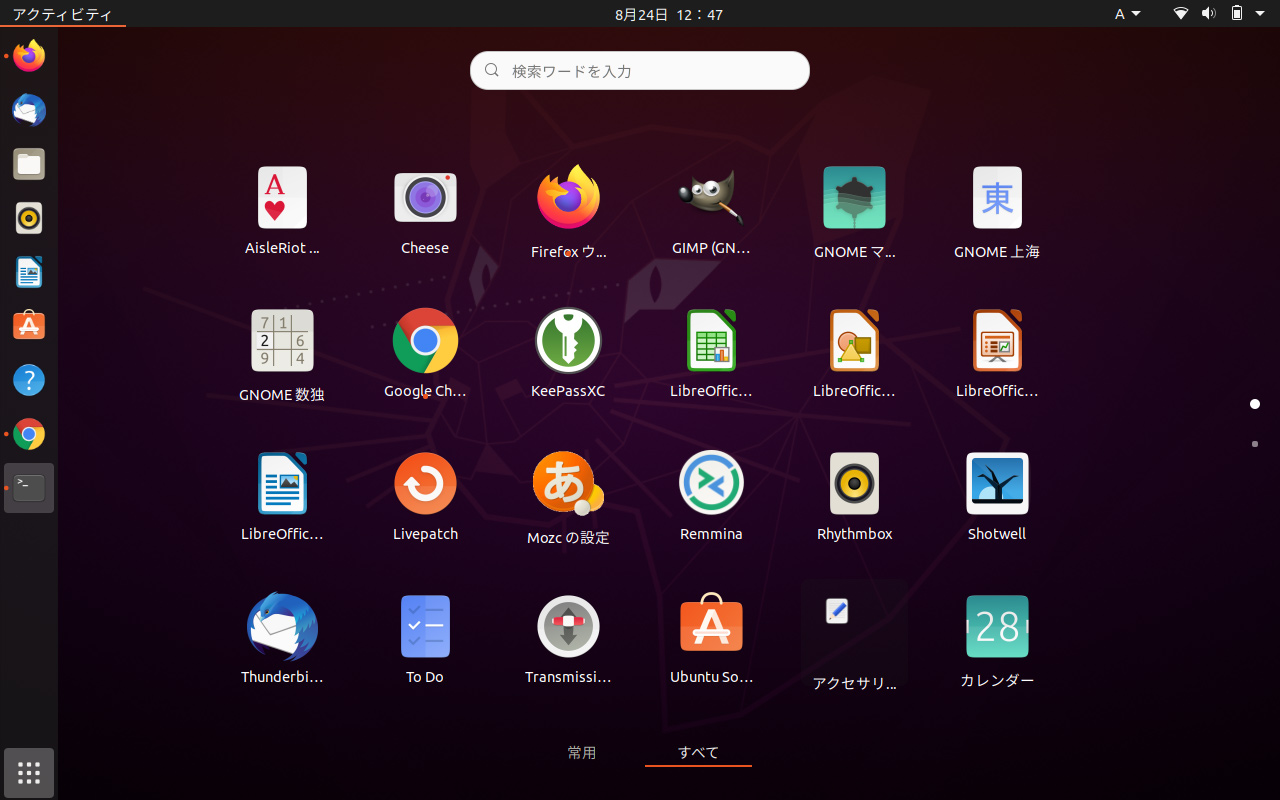Screen dimensions: 1280x800
Task: Open Thunderbird mail from the dock
Action: (29, 110)
